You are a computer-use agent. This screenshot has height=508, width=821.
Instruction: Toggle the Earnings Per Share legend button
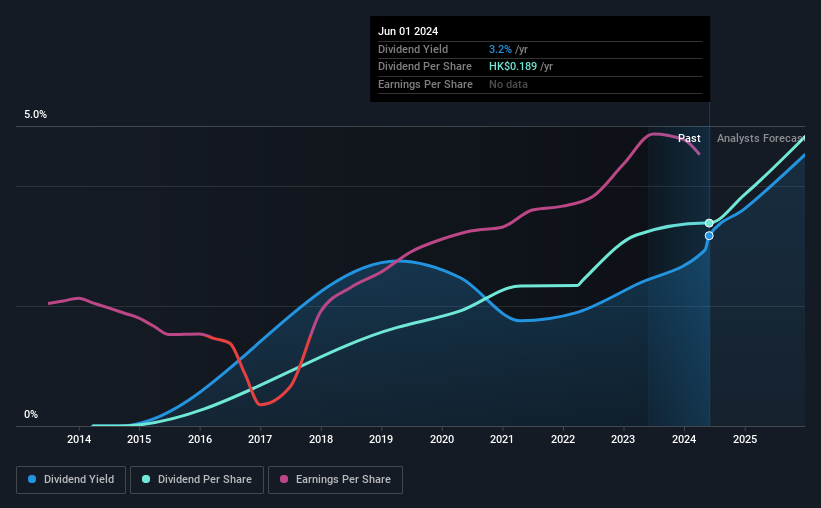click(x=335, y=480)
